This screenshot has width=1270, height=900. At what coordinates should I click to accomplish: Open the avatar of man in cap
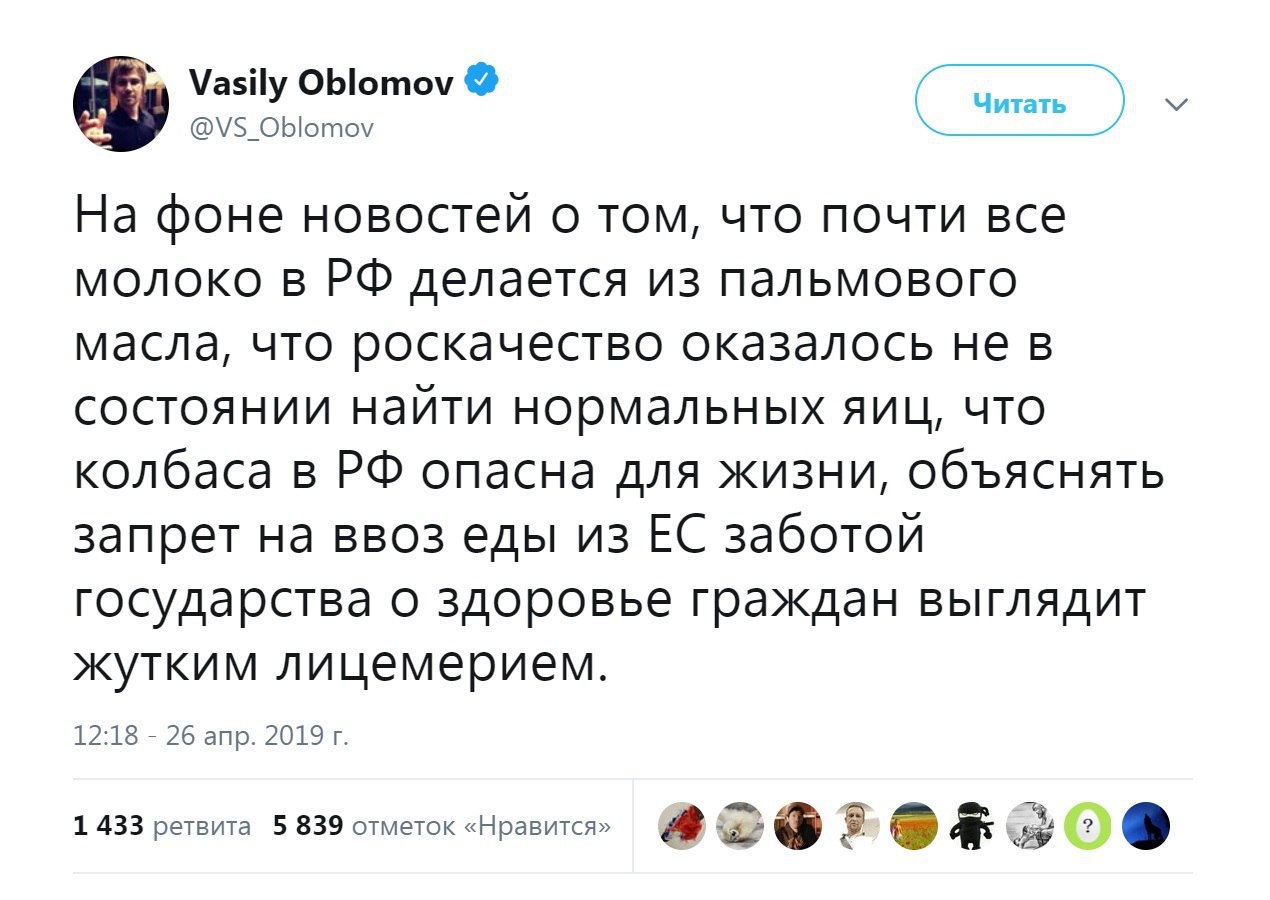pyautogui.click(x=795, y=825)
